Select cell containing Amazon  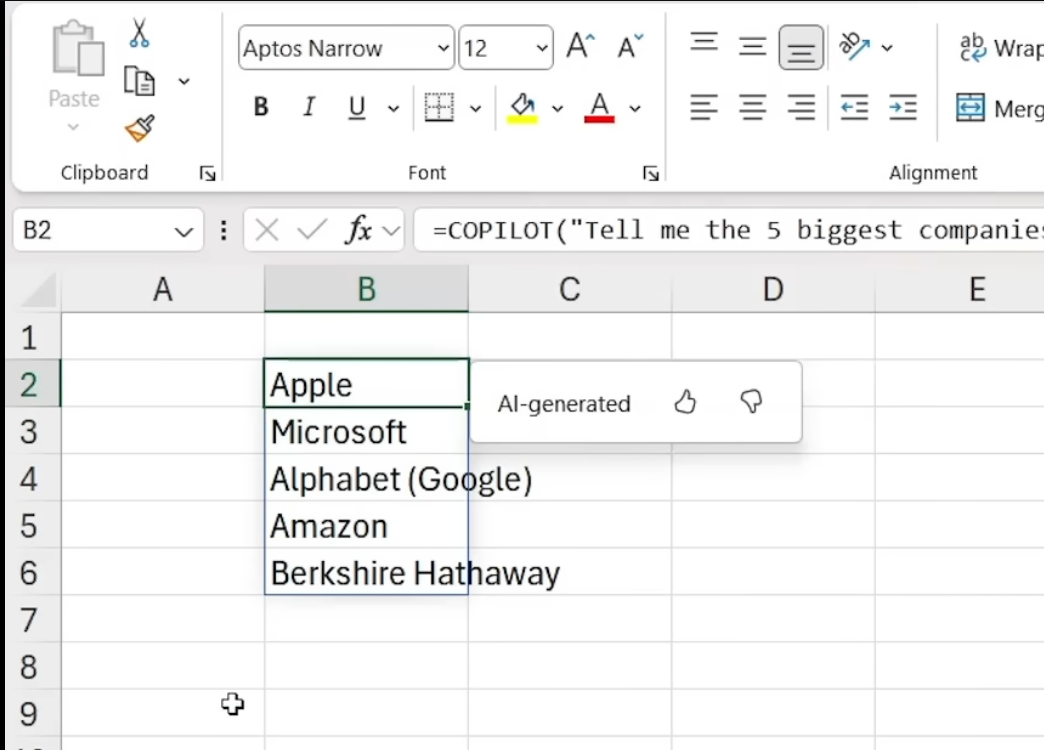click(x=366, y=525)
